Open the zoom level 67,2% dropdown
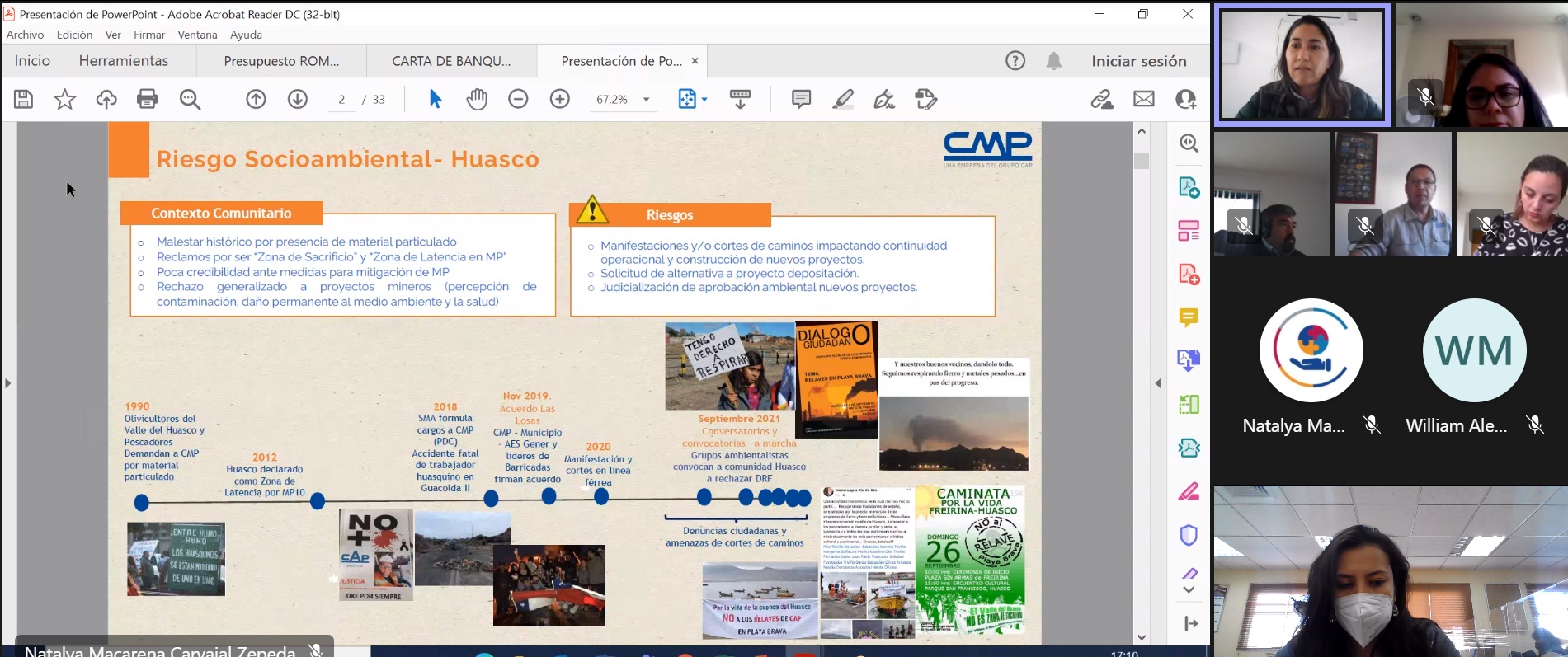The image size is (1568, 657). click(646, 100)
